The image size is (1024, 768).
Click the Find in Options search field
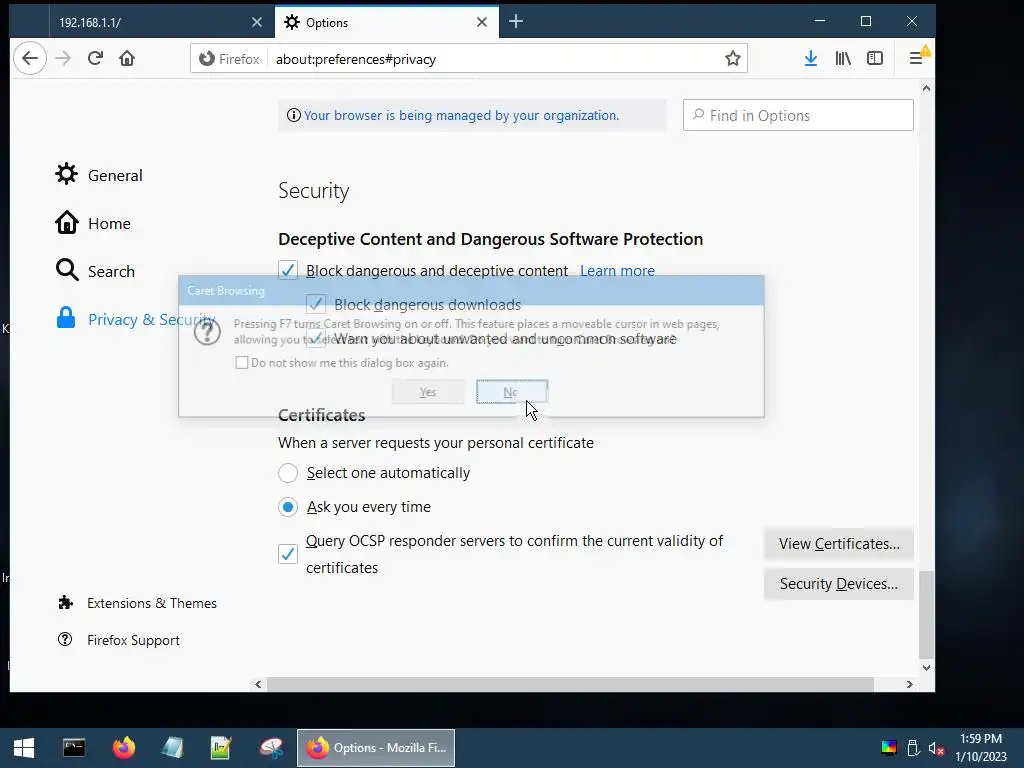(798, 116)
